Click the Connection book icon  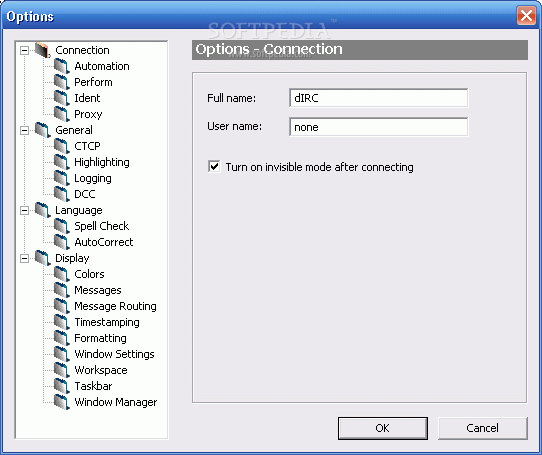tap(43, 50)
